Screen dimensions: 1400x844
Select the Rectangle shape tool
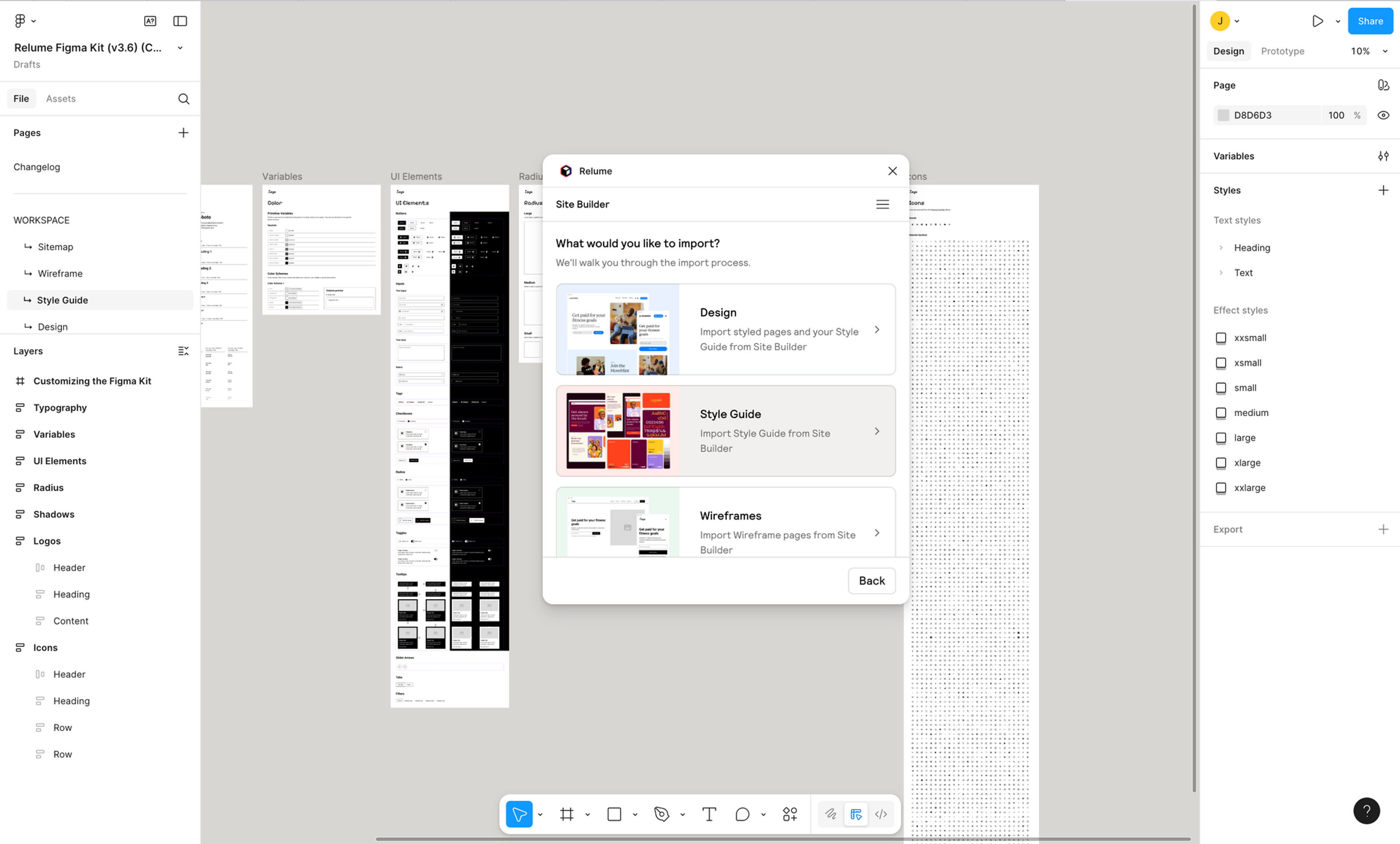[x=614, y=814]
